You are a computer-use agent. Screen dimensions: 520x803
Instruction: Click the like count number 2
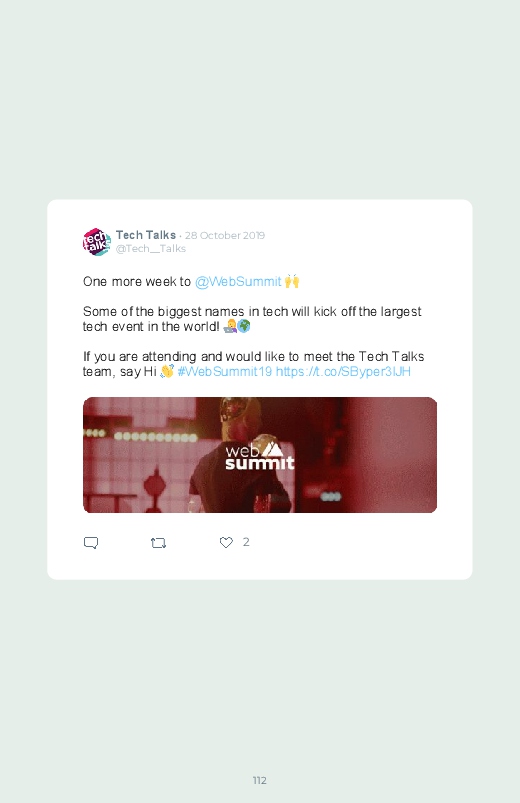click(x=246, y=542)
